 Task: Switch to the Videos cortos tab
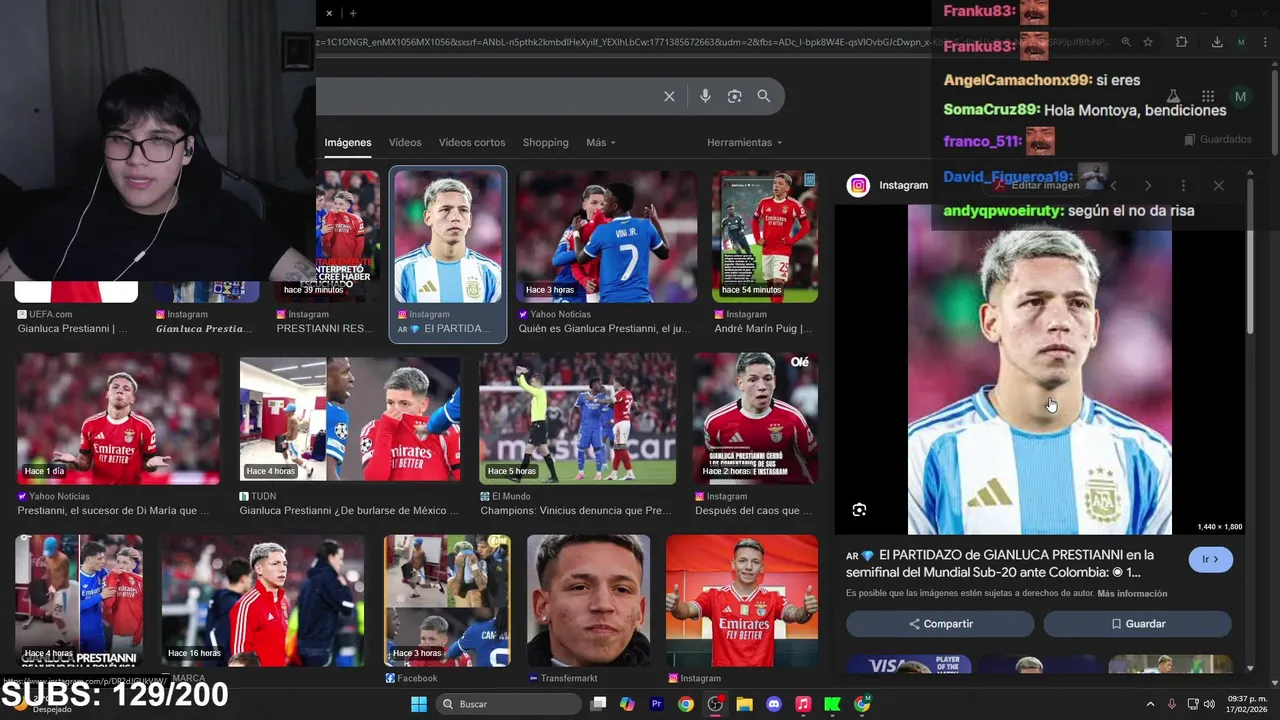click(472, 142)
